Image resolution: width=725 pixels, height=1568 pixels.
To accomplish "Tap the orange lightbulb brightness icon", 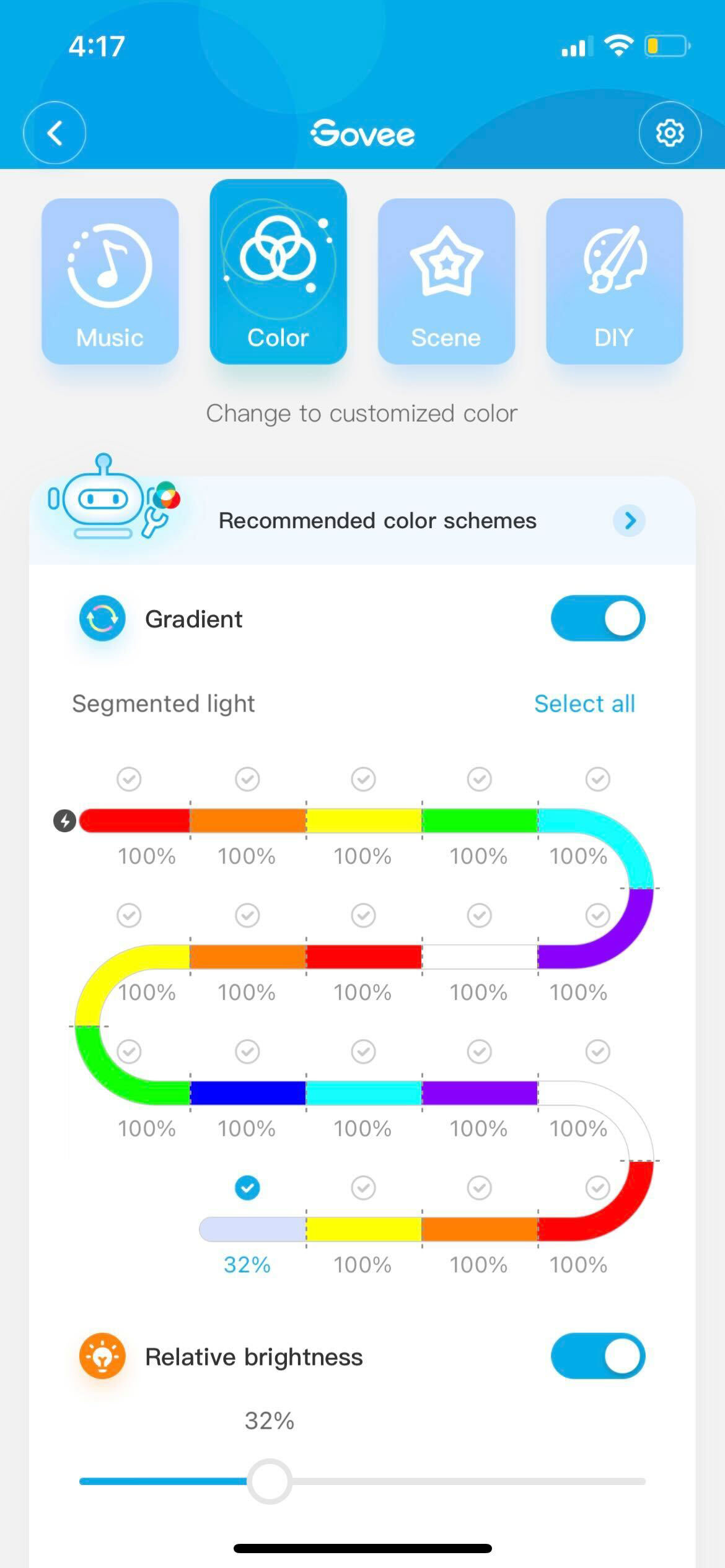I will (102, 1356).
